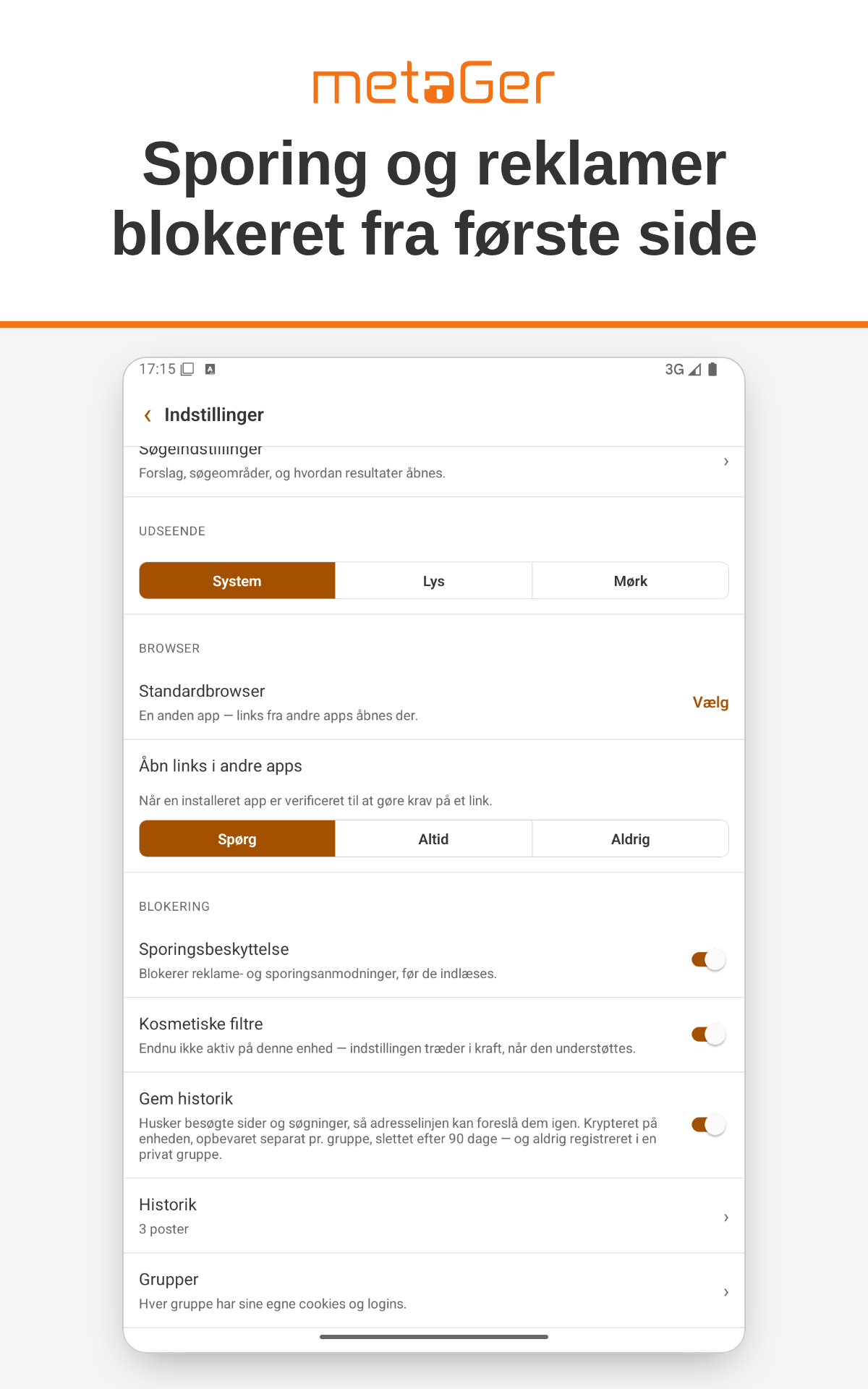Open Grupper entry chevron

726,1292
